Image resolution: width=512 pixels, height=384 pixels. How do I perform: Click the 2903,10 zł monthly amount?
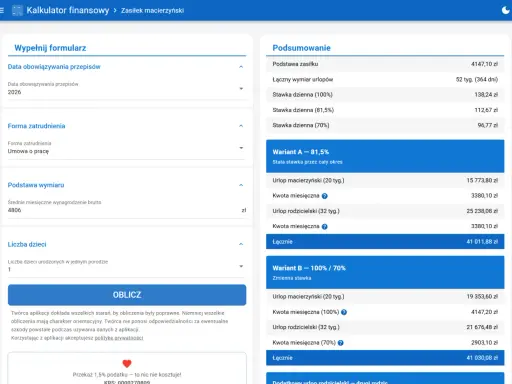pyautogui.click(x=484, y=343)
